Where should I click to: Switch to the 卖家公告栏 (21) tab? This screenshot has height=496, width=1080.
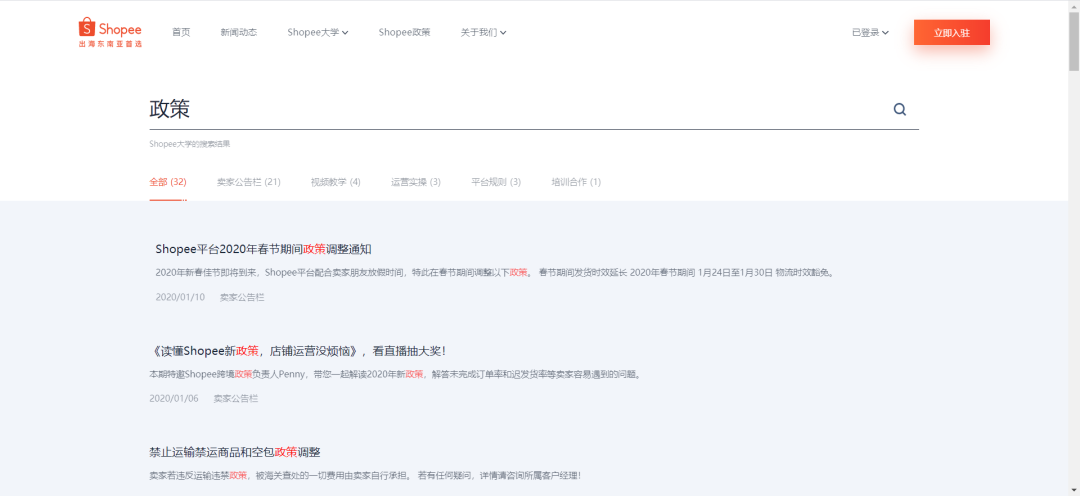[249, 182]
